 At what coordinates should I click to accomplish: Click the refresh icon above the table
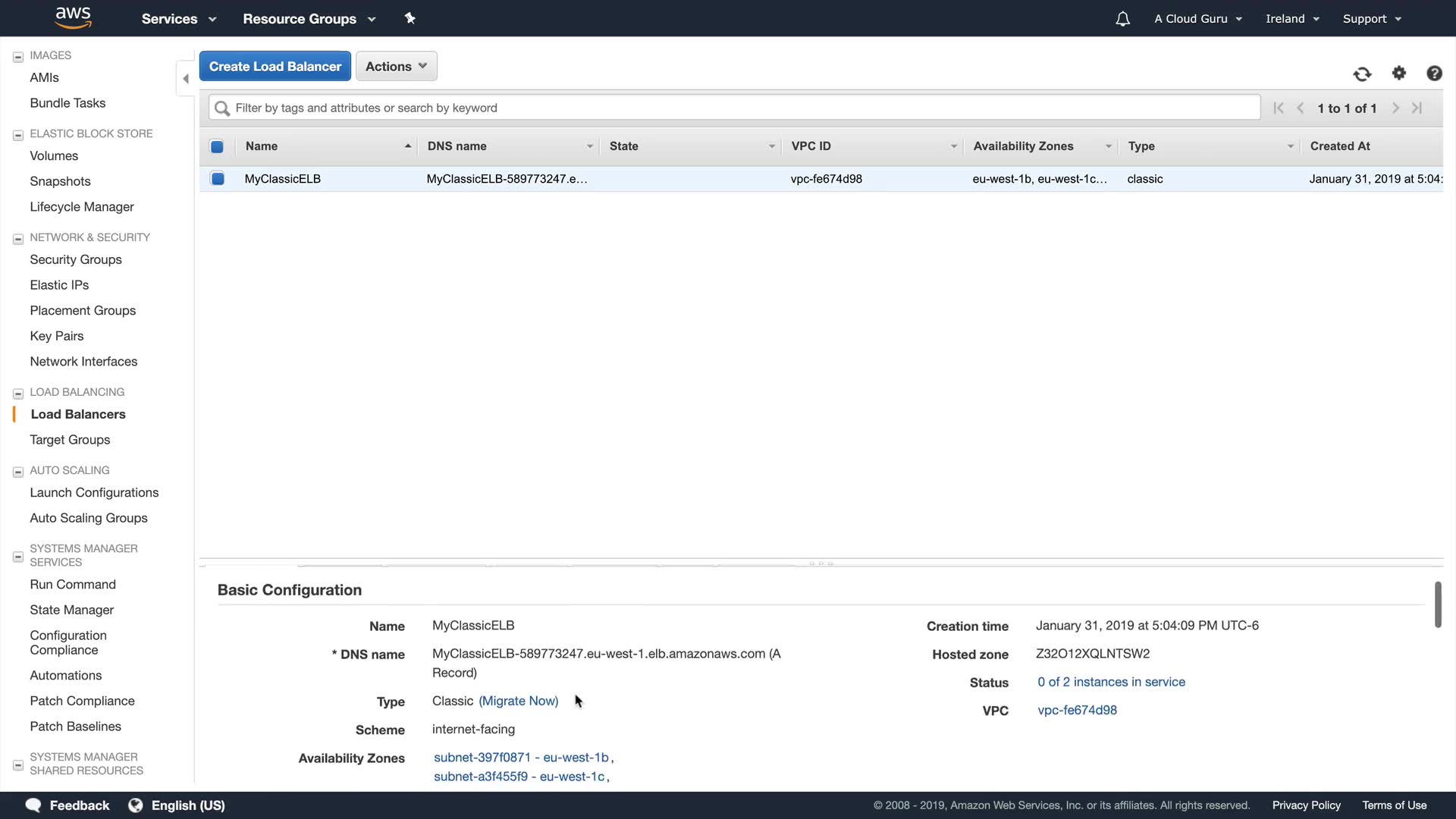click(1362, 74)
